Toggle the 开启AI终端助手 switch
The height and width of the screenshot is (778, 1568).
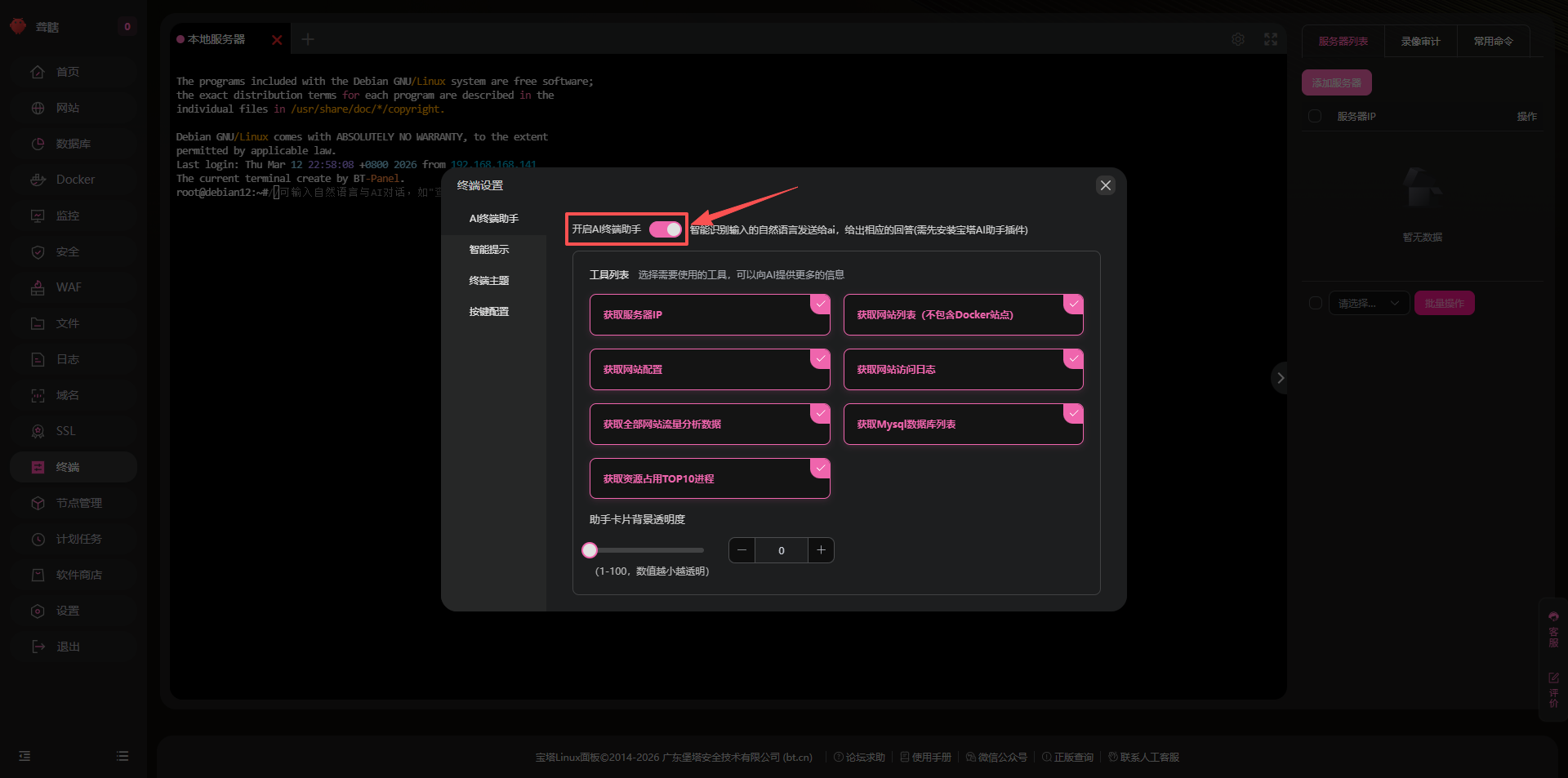click(665, 229)
